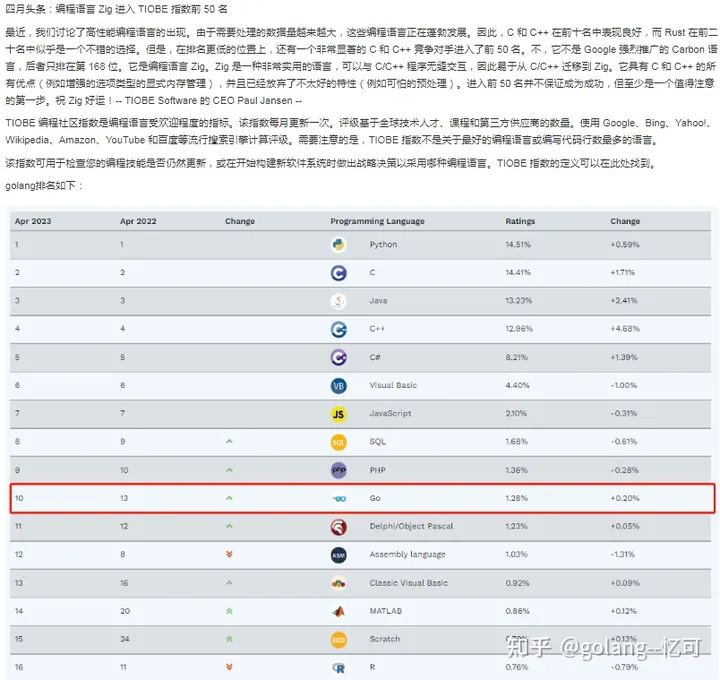This screenshot has width=720, height=680.
Task: Click the 'Apr 2023' column header
Action: point(33,221)
